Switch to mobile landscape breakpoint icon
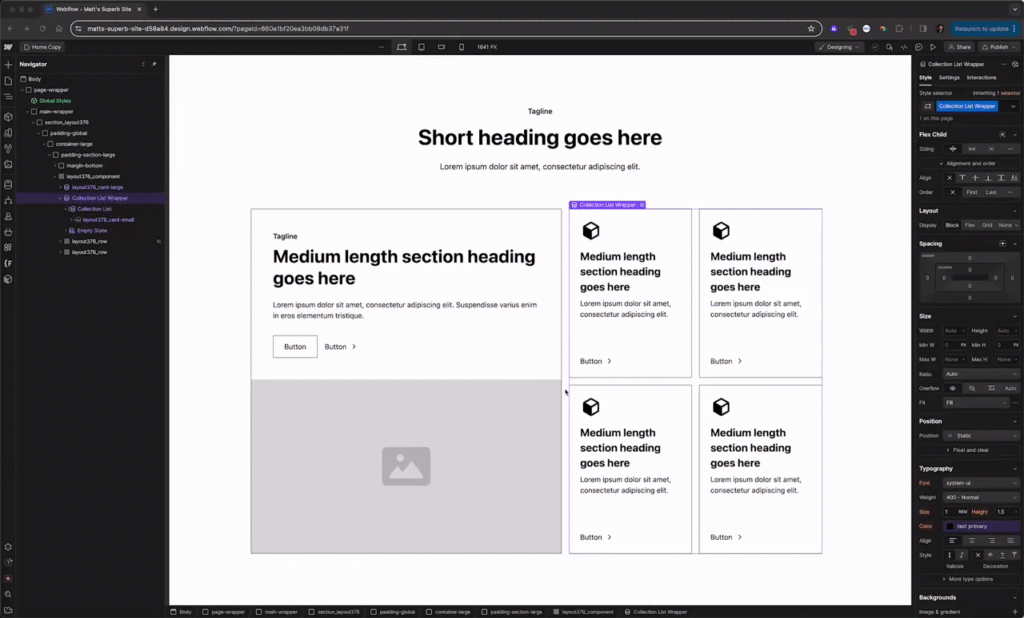The height and width of the screenshot is (618, 1024). coord(441,47)
